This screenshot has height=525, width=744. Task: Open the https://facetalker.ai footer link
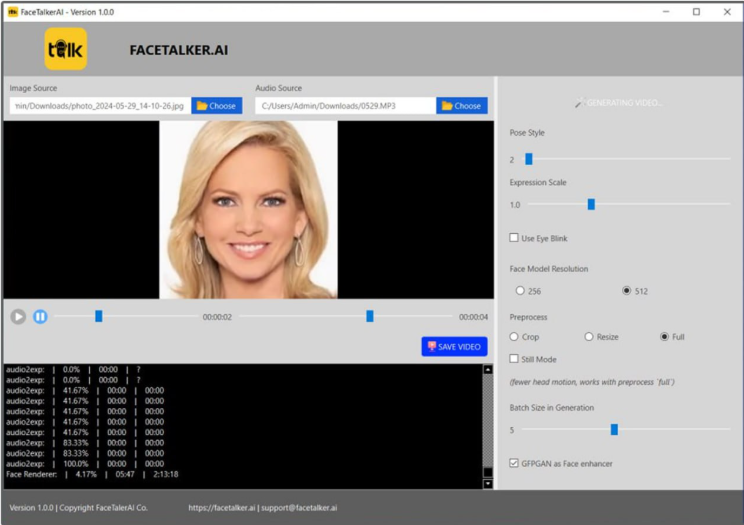coord(222,508)
